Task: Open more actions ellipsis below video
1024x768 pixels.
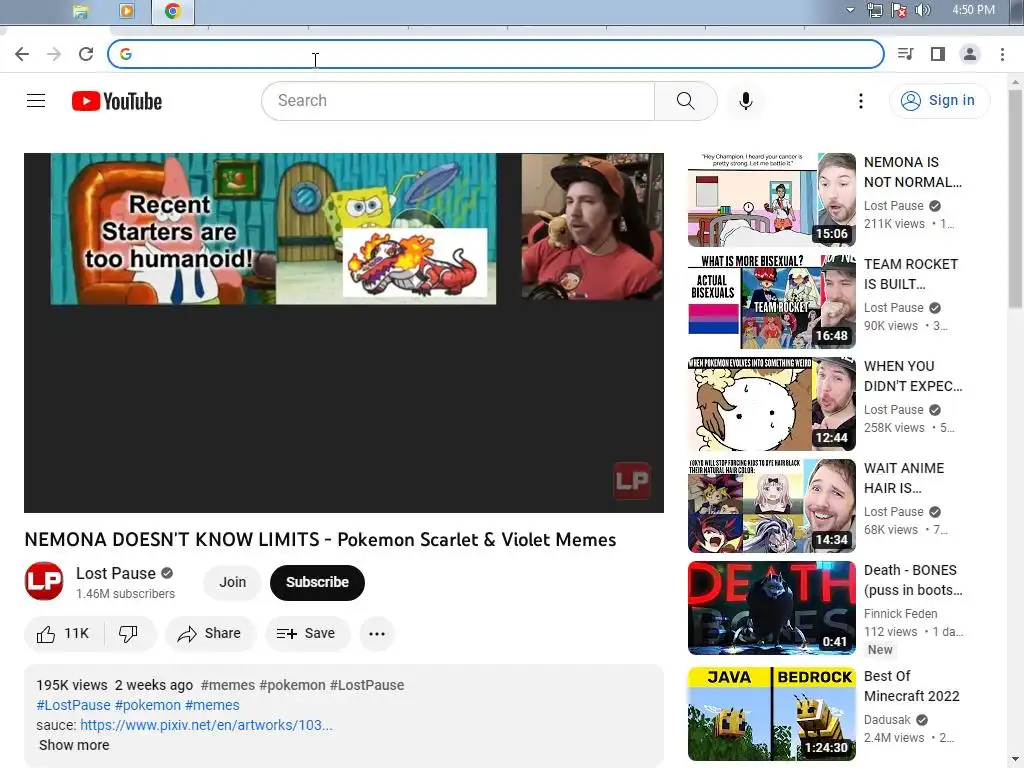Action: click(377, 633)
